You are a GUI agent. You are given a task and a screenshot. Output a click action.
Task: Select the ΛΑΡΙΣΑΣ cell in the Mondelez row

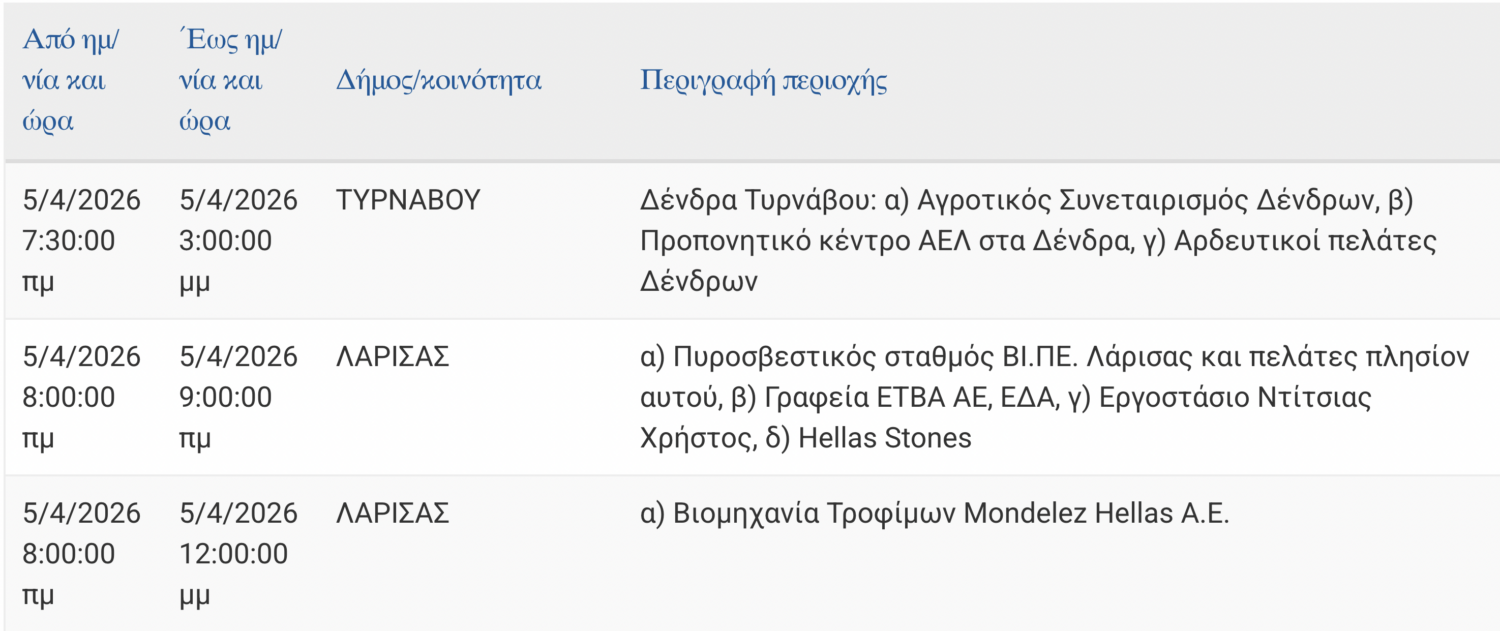[393, 514]
